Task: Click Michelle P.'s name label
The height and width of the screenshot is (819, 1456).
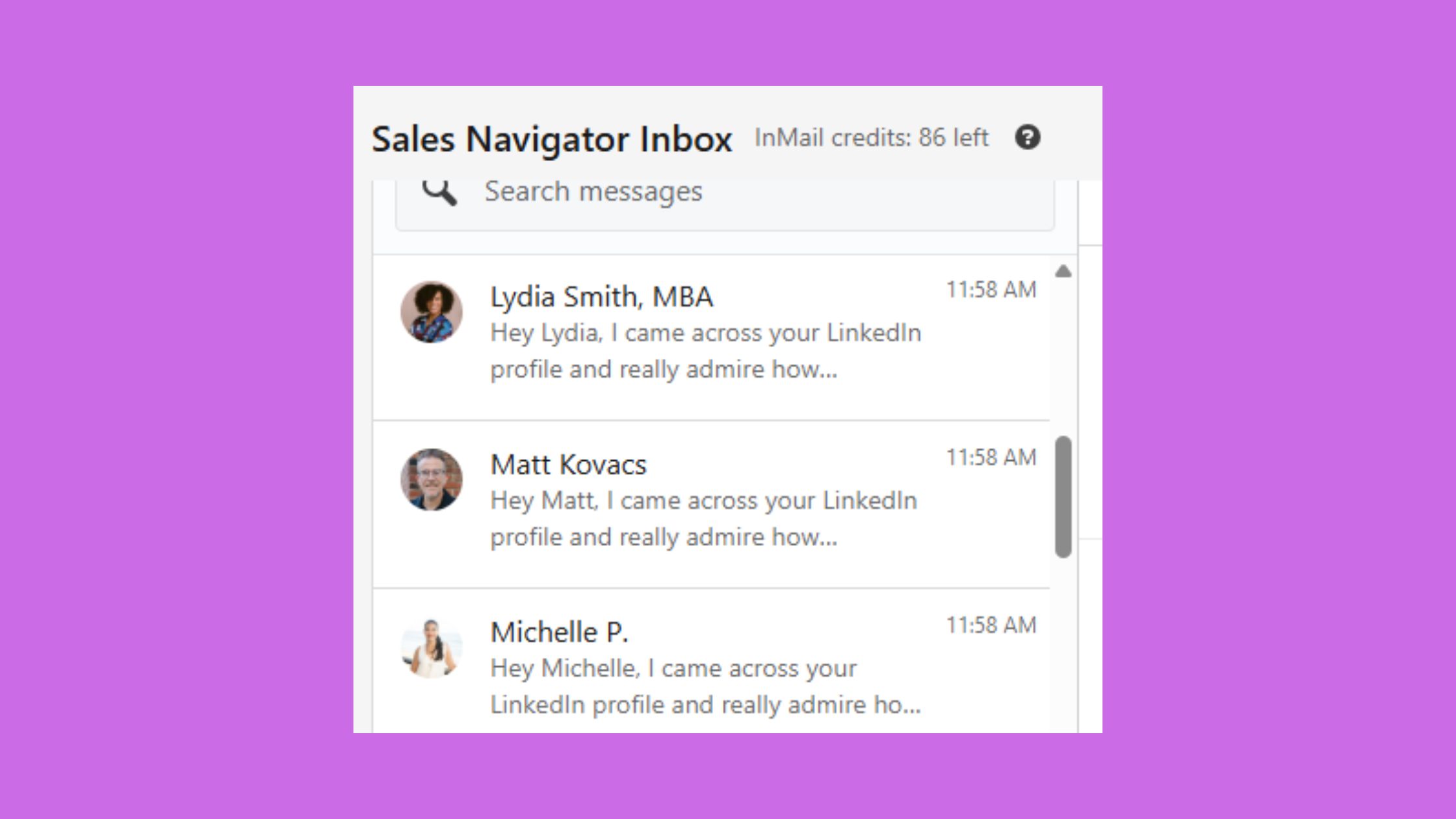Action: [x=560, y=631]
